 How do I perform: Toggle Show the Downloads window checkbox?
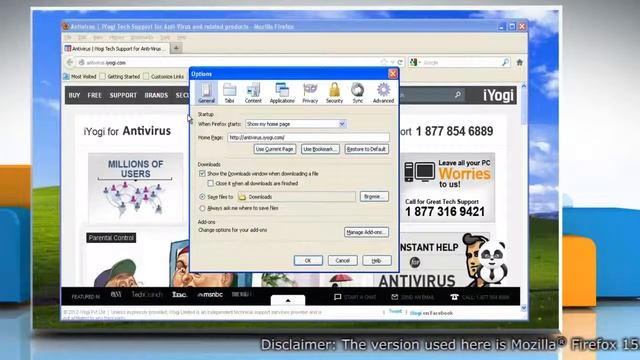coord(202,173)
